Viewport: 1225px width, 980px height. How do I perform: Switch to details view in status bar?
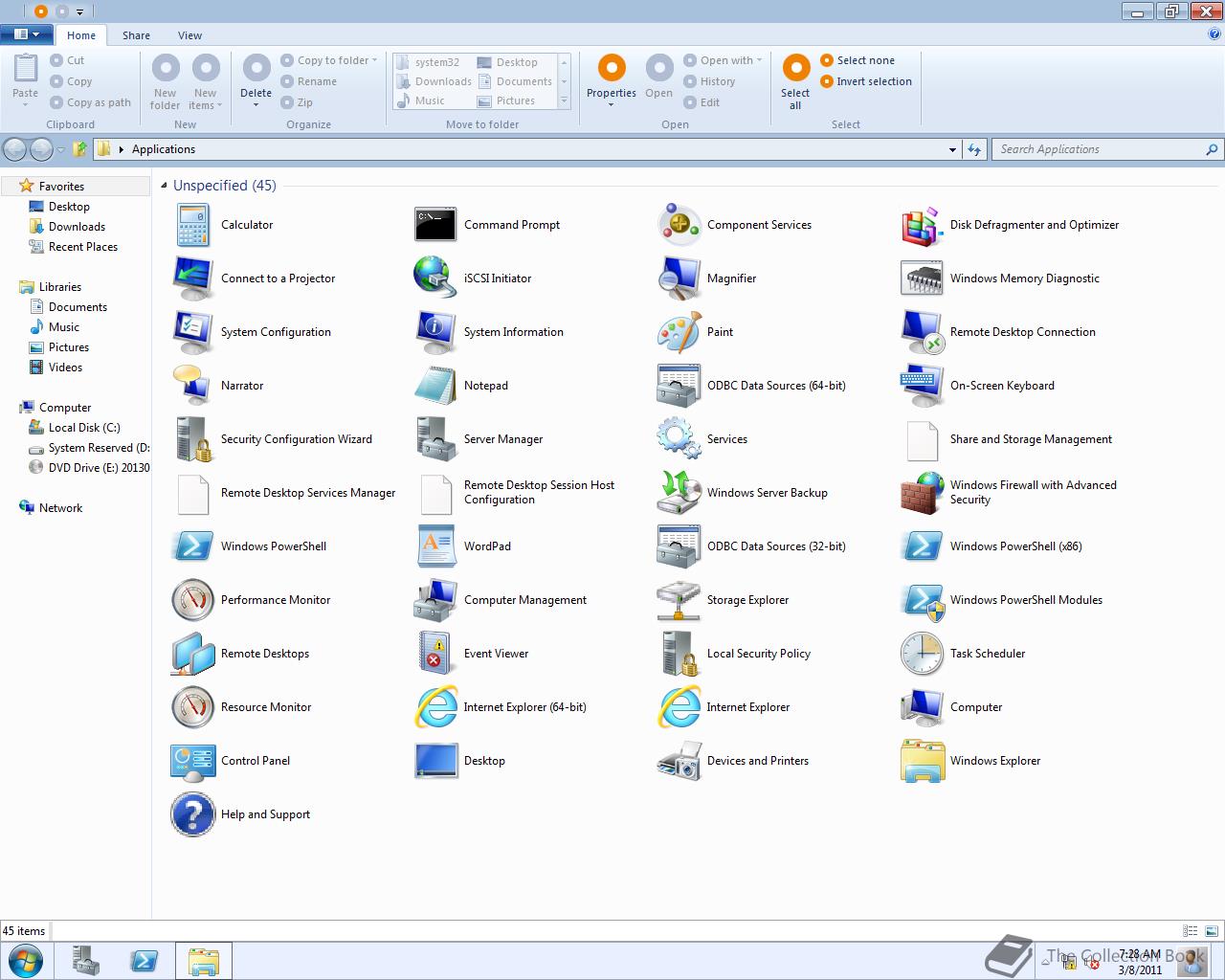click(x=1191, y=930)
